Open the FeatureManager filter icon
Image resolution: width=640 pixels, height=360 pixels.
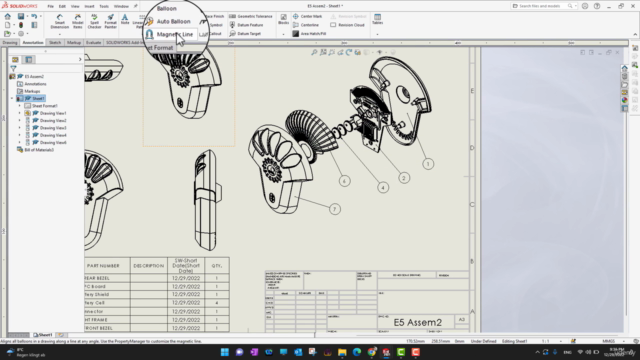click(13, 69)
